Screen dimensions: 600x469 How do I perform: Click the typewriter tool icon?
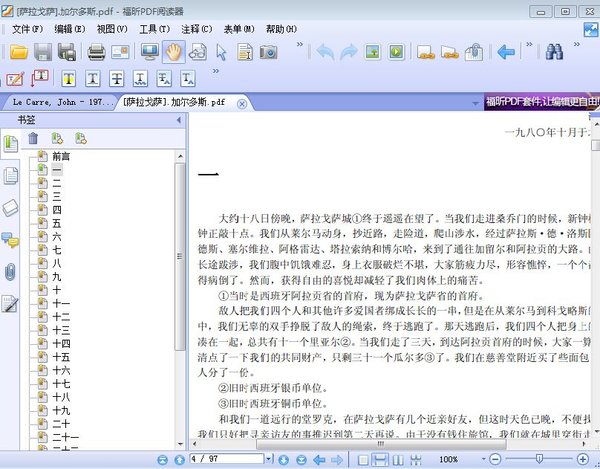(x=15, y=78)
